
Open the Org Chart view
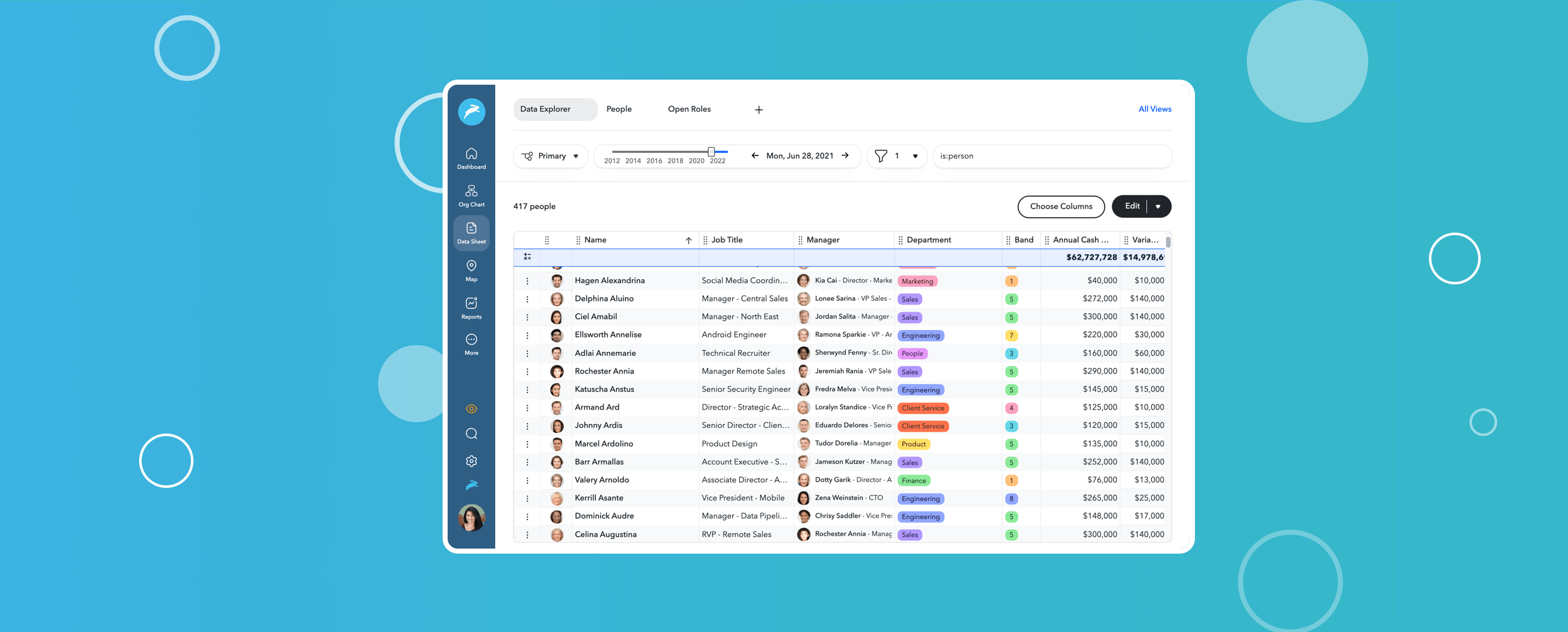click(x=471, y=195)
